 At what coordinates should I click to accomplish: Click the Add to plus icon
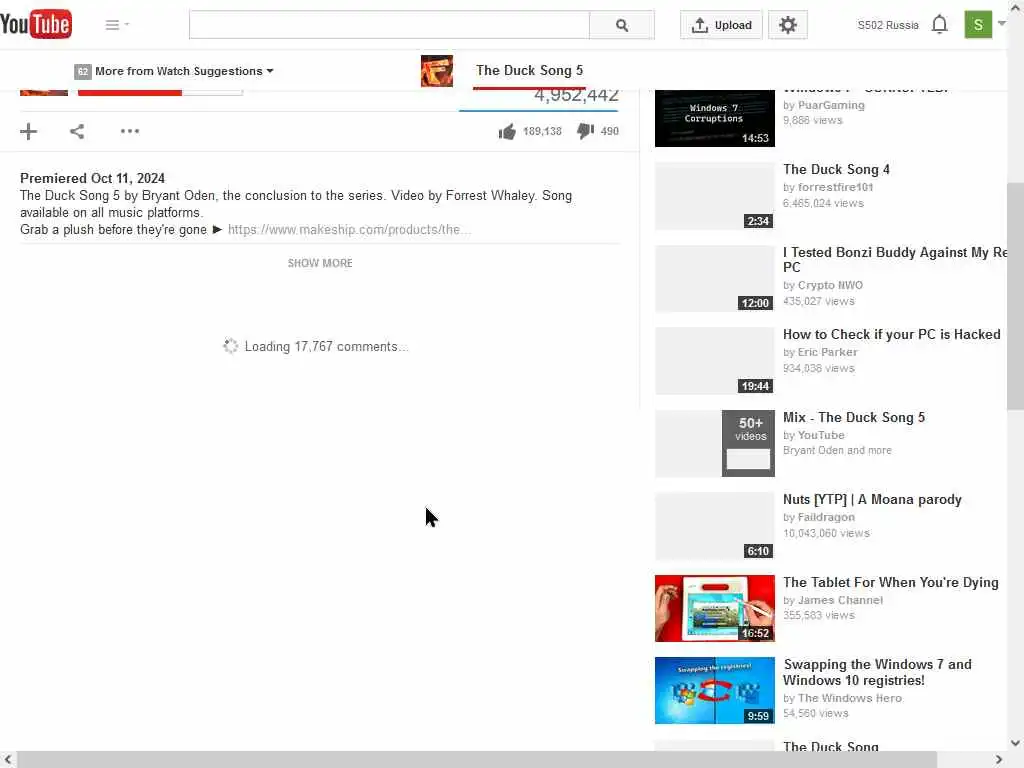[29, 131]
